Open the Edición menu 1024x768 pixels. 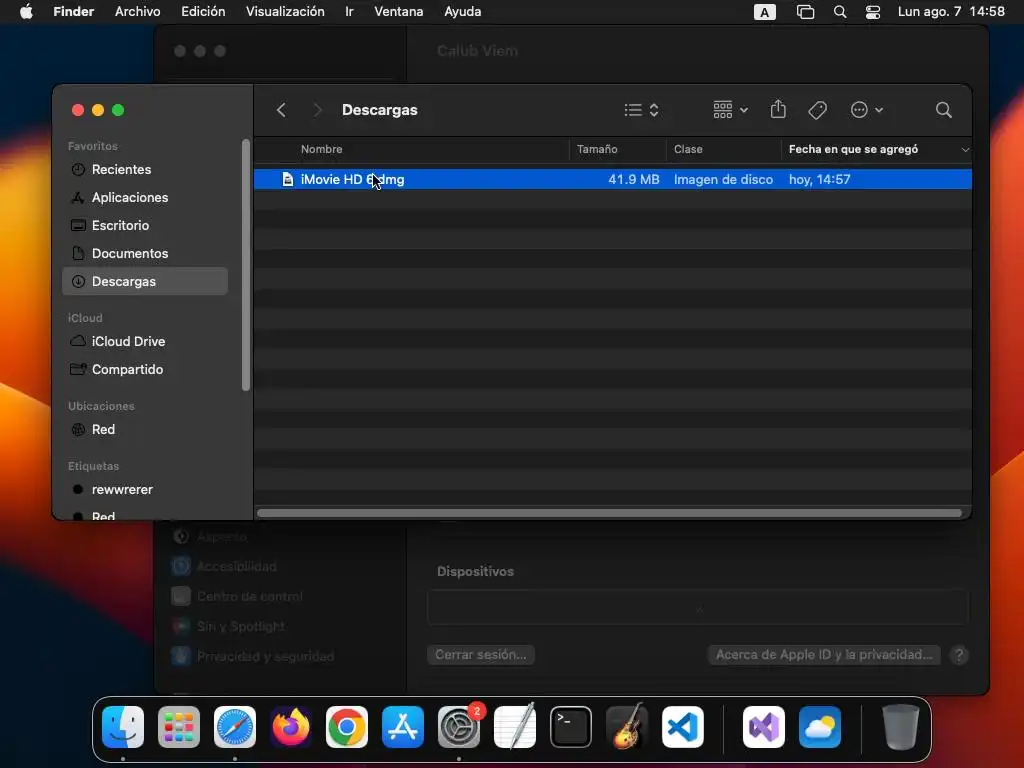coord(203,12)
